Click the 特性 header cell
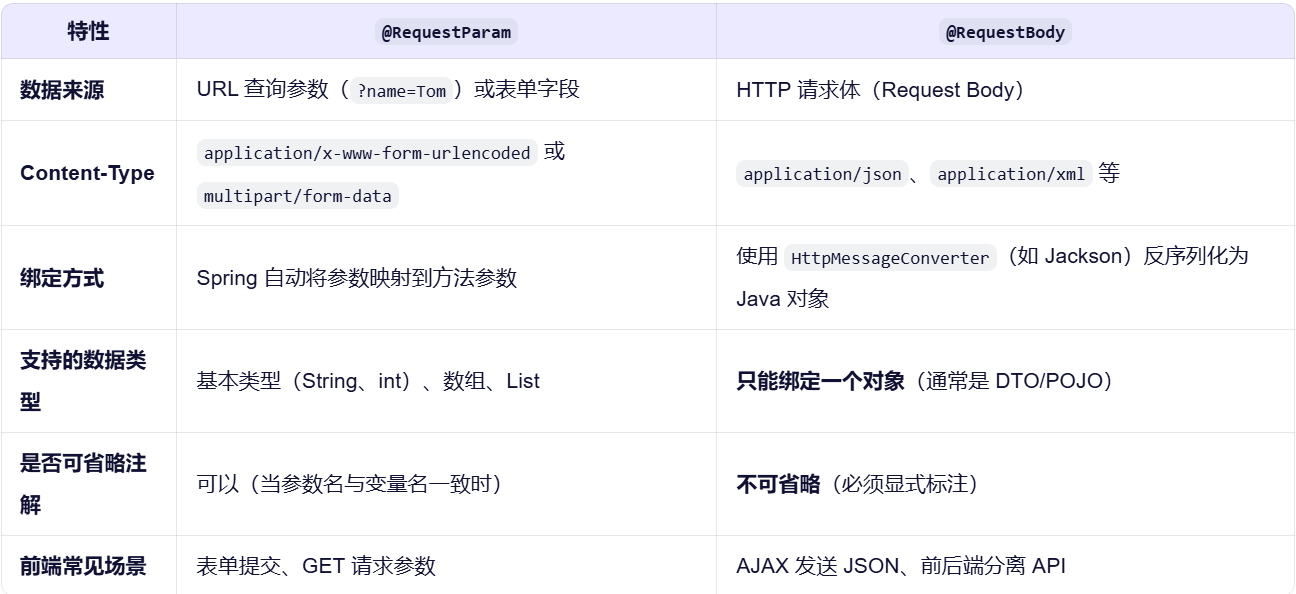1296x594 pixels. pos(88,31)
